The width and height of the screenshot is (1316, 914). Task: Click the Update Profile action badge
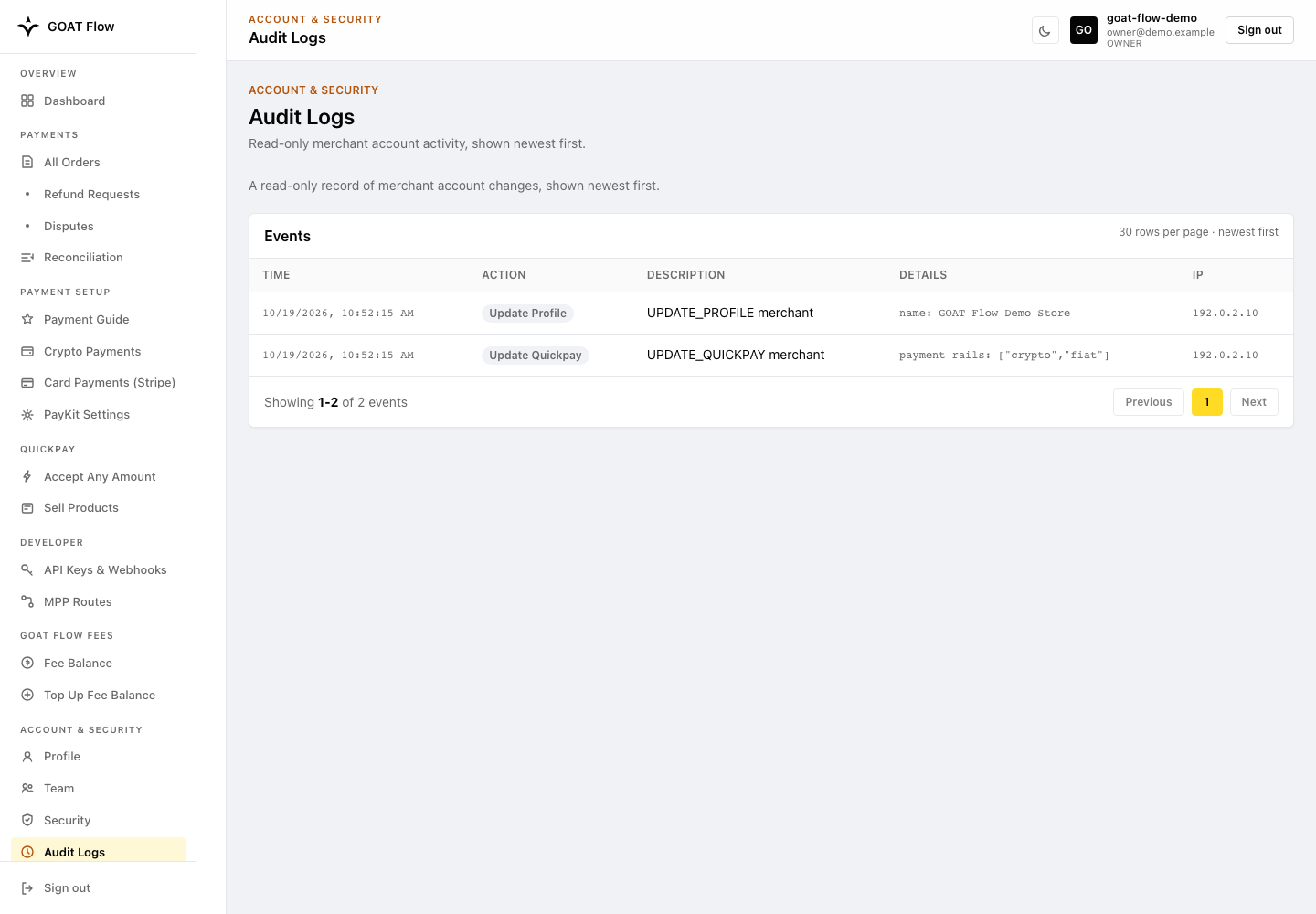pos(527,314)
